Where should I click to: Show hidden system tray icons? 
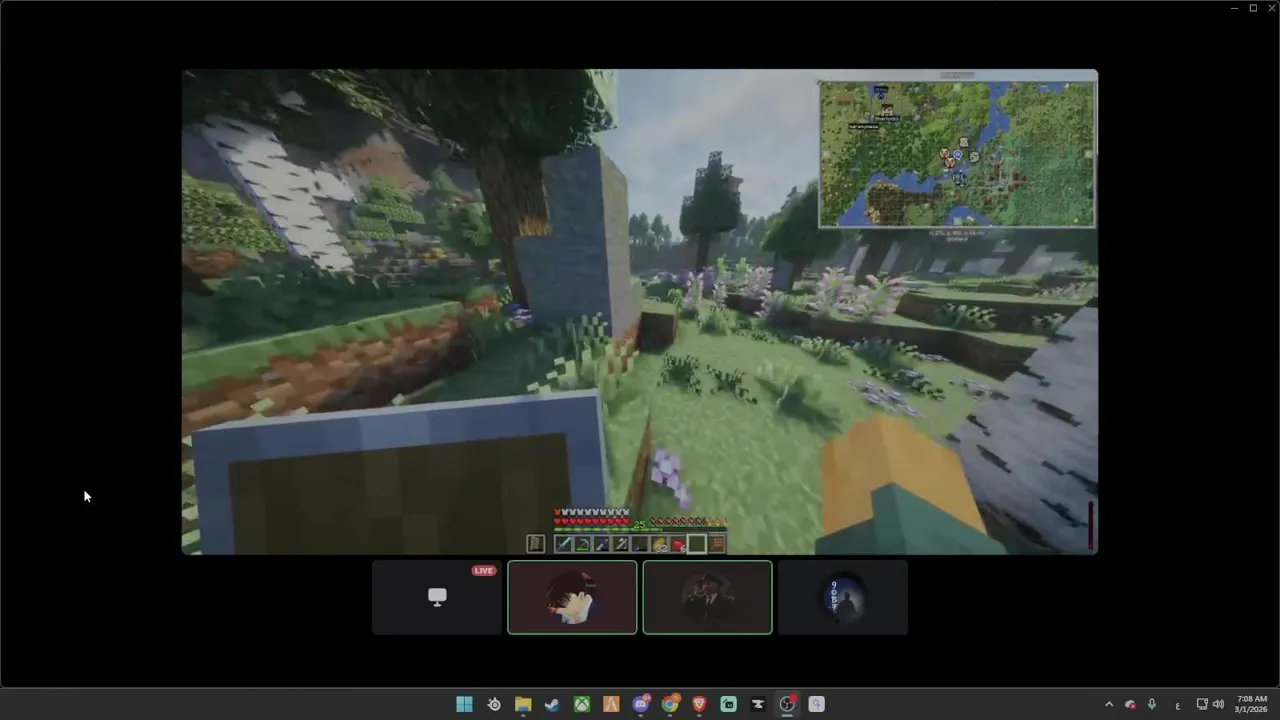1108,704
